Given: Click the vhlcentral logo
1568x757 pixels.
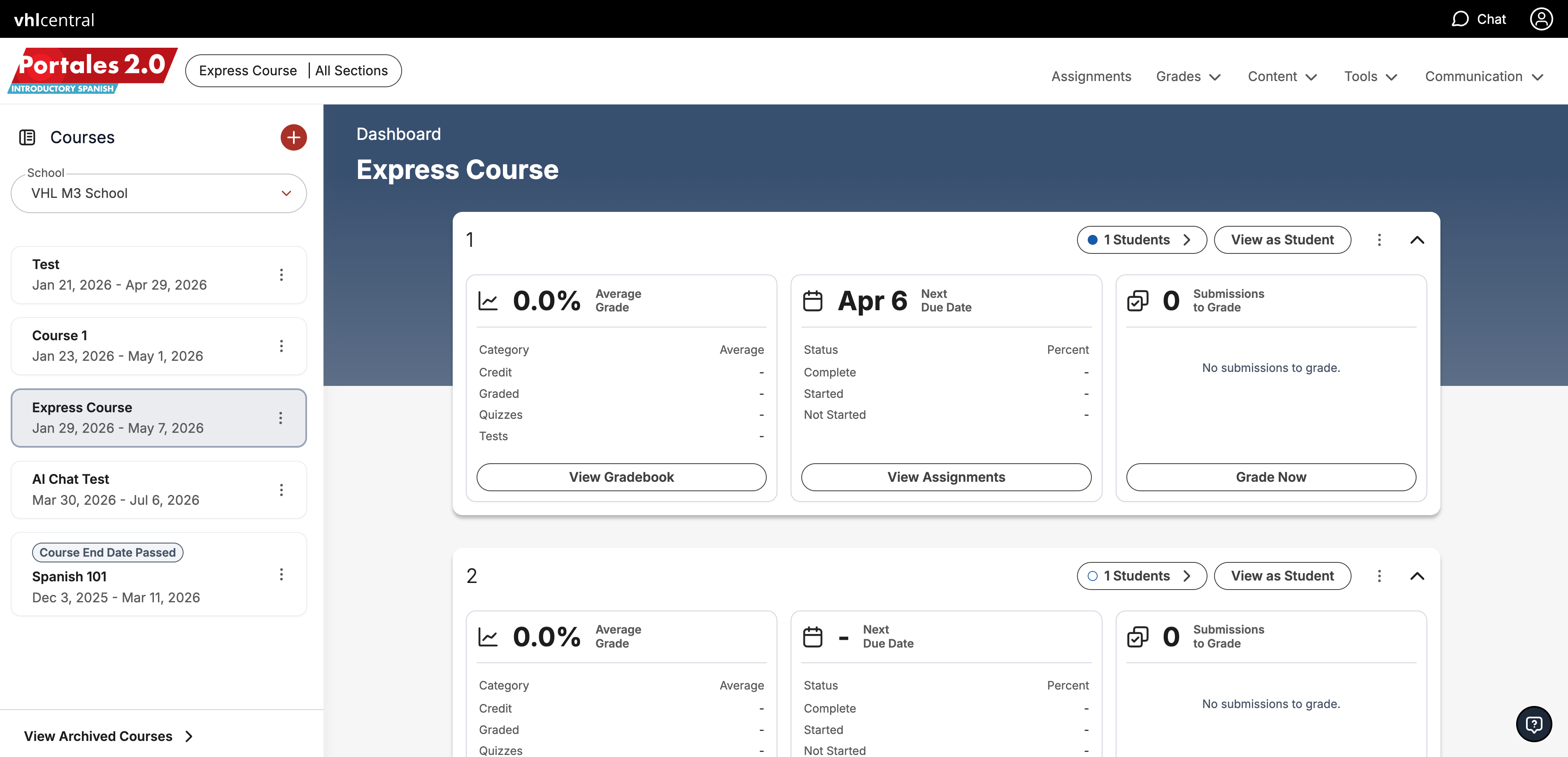Looking at the screenshot, I should point(54,19).
